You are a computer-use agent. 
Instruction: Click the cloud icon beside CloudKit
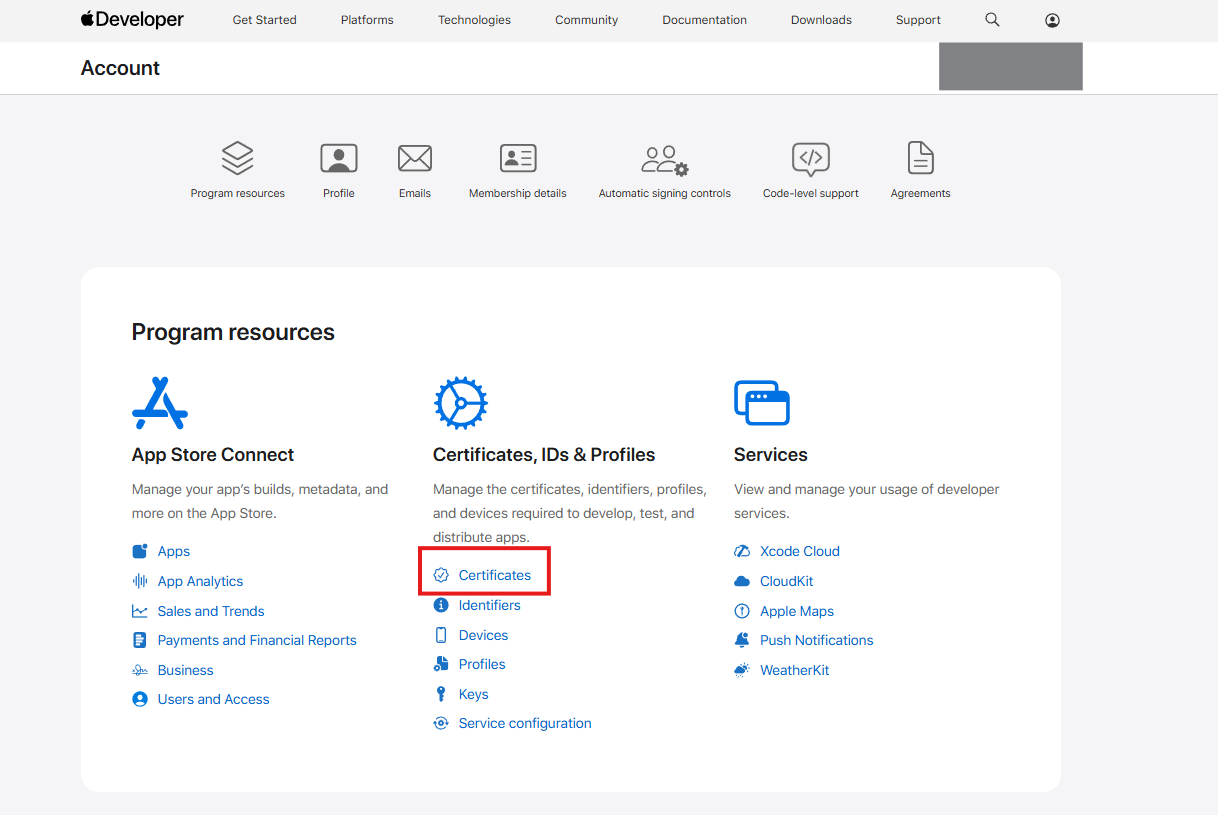coord(742,581)
